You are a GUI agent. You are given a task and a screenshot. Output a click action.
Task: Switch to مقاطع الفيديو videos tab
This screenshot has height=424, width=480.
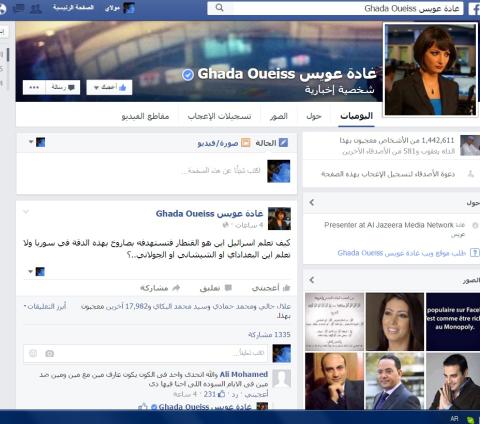coord(145,116)
